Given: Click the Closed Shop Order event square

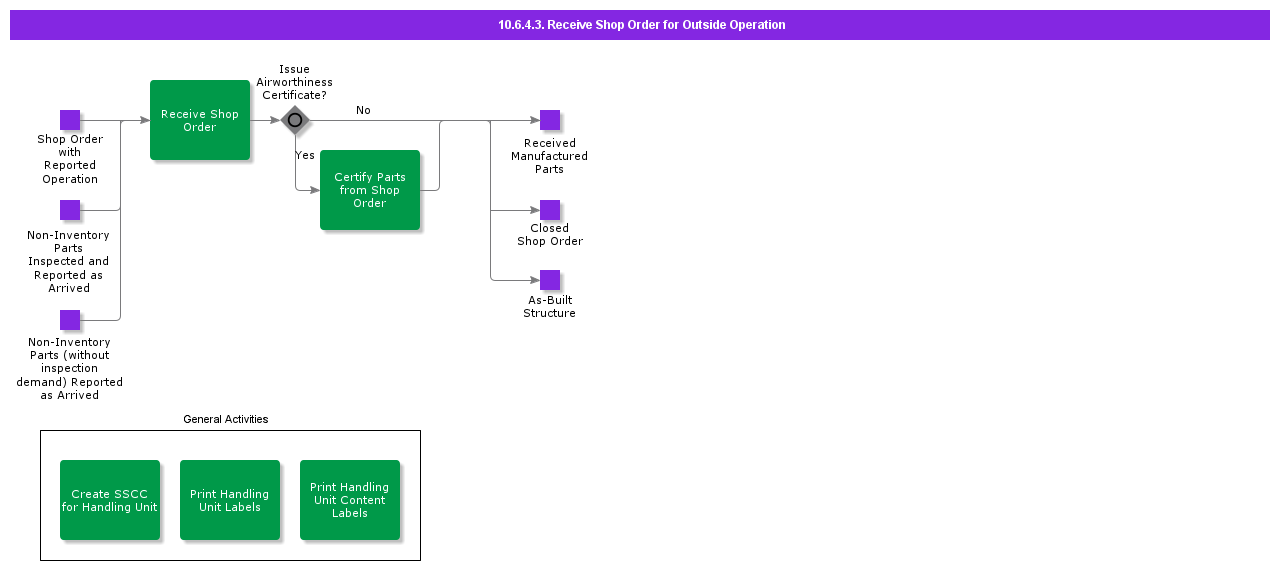Looking at the screenshot, I should coord(550,210).
